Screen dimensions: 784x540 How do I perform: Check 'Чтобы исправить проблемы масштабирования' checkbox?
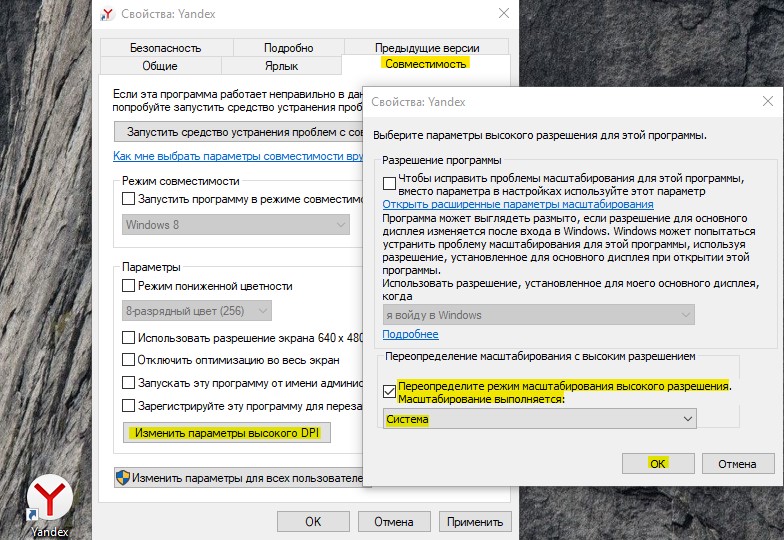390,184
